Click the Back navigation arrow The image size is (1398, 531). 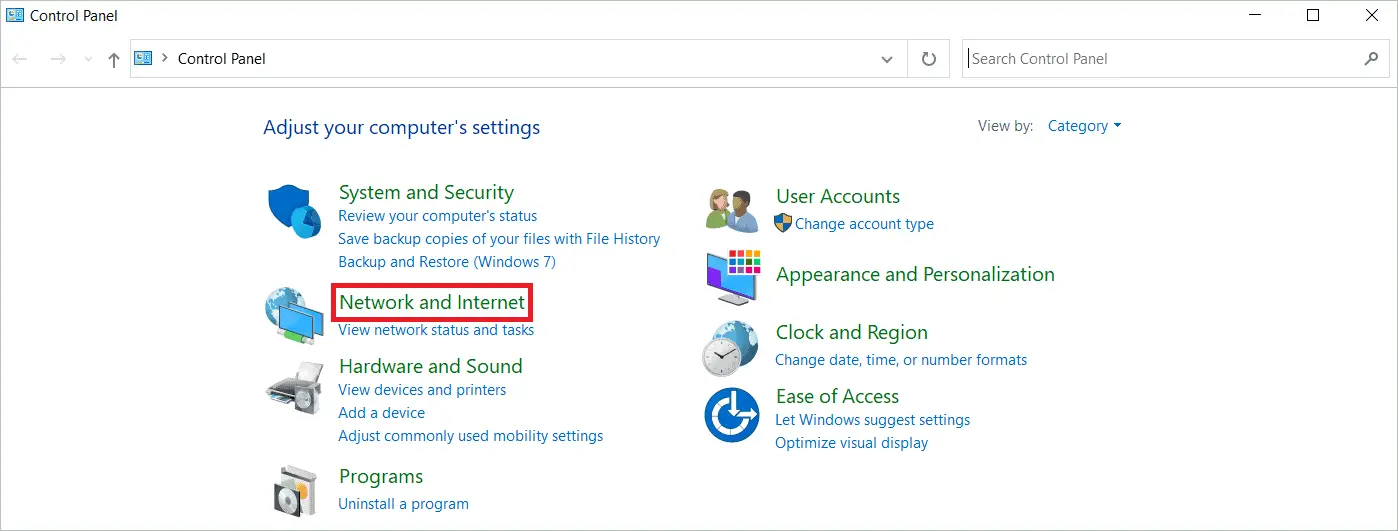[x=20, y=60]
